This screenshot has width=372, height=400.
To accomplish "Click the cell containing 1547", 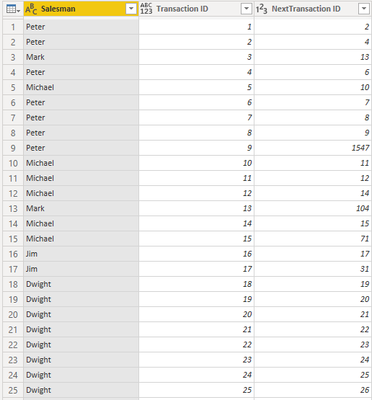I will click(x=313, y=148).
